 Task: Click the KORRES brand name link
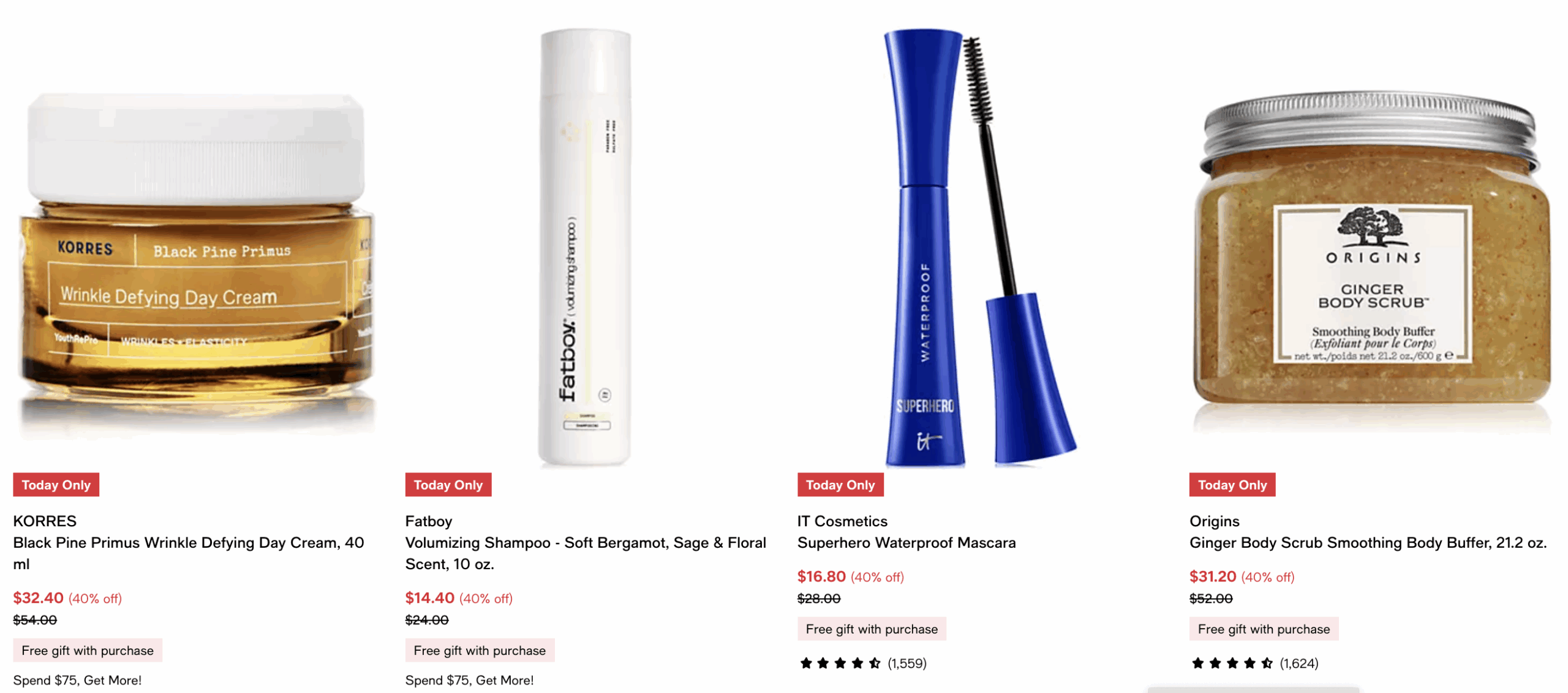pyautogui.click(x=45, y=521)
